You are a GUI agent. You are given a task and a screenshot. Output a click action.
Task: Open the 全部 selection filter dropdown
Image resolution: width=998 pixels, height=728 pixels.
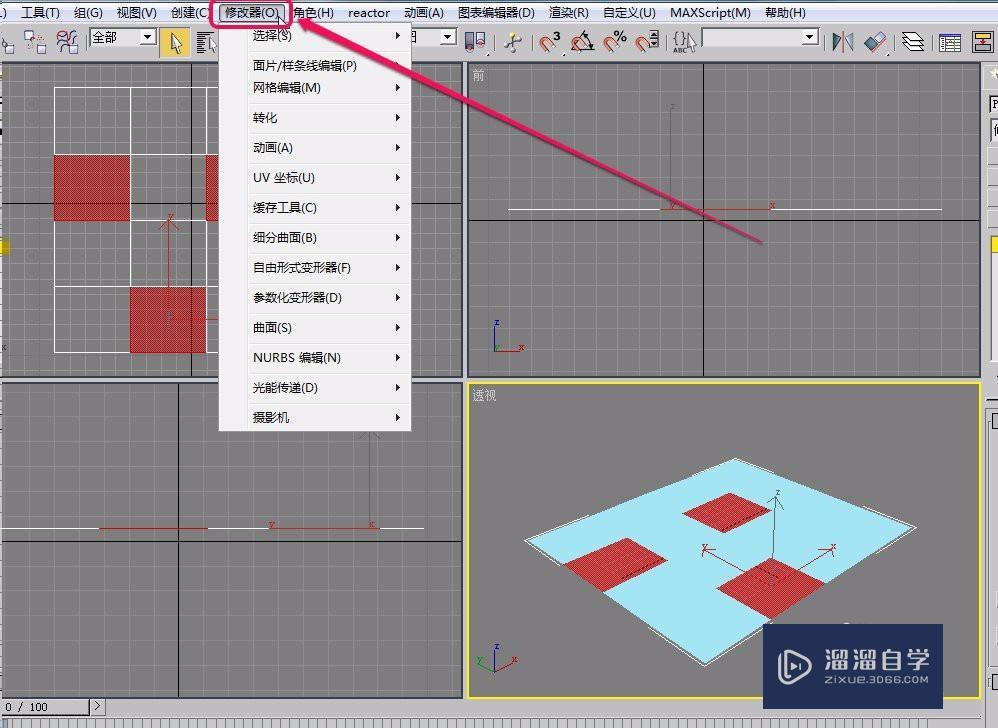point(123,38)
